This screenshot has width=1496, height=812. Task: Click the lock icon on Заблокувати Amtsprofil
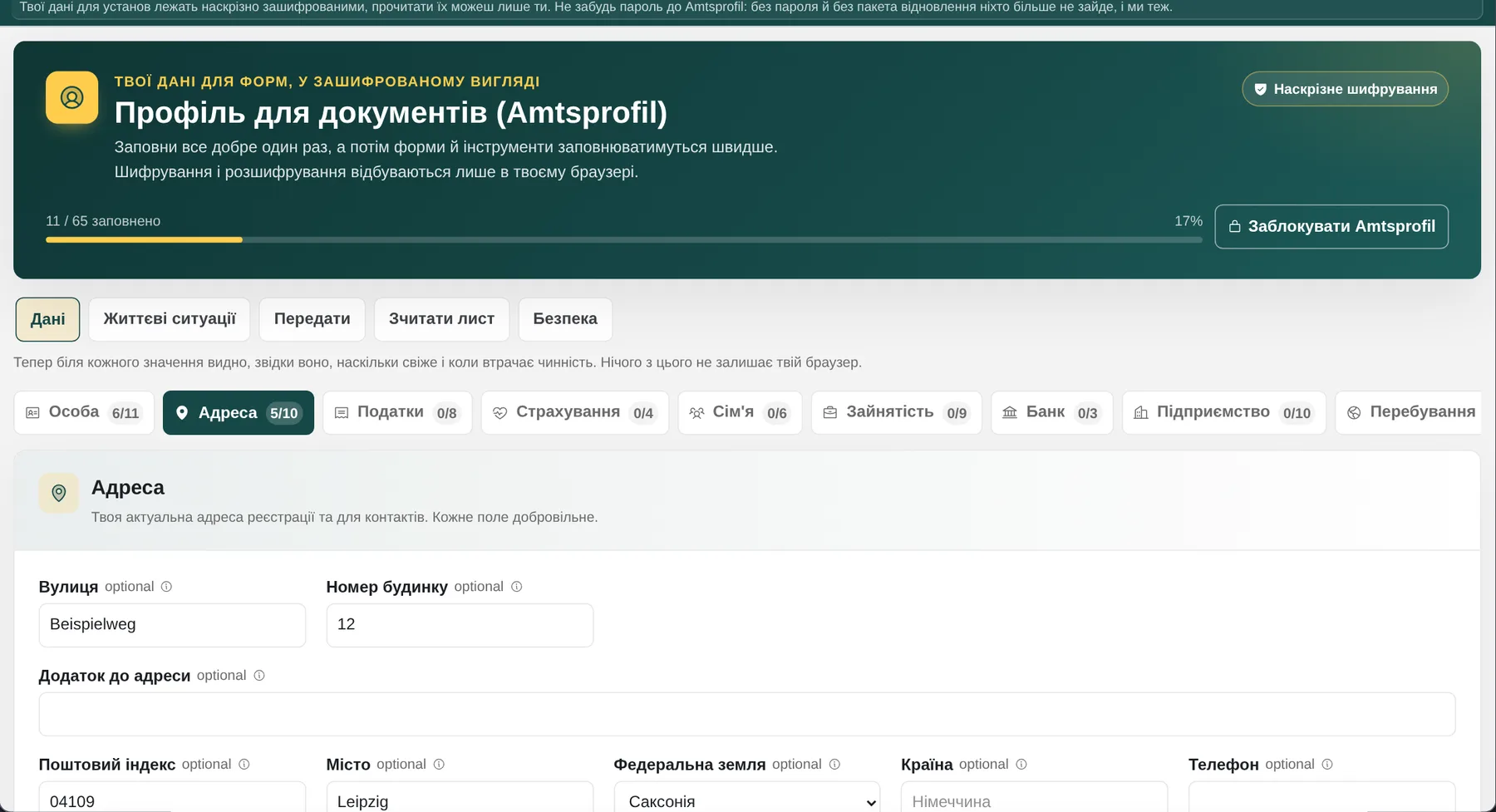tap(1234, 226)
